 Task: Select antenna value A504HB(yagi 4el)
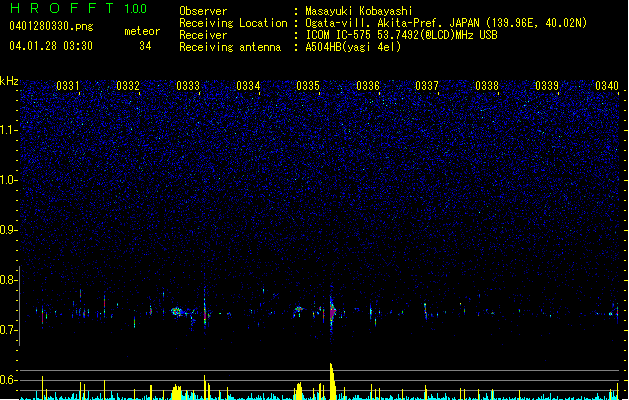[353, 47]
